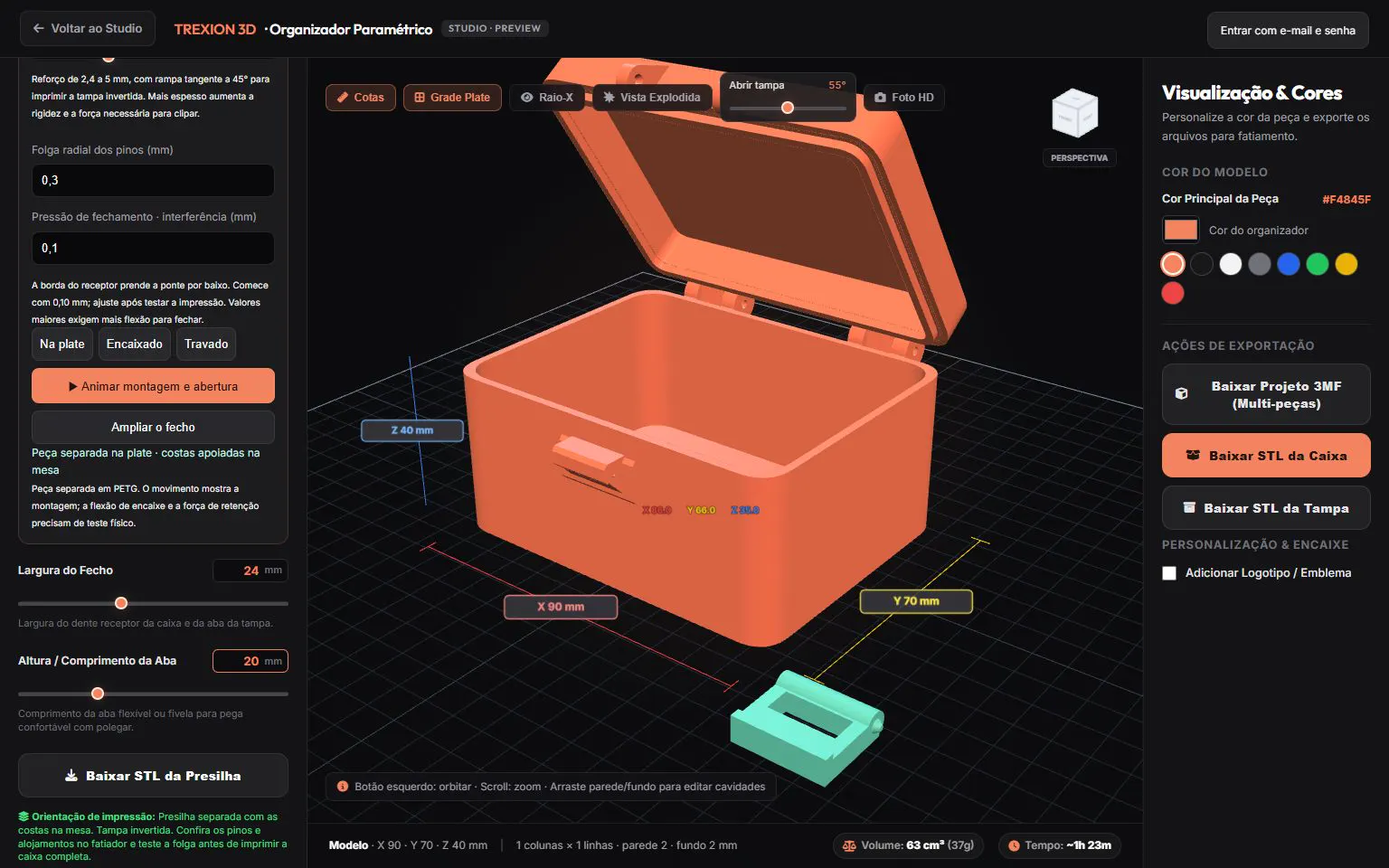Click the Voltar ao Studio back button
1389x868 pixels.
[88, 29]
